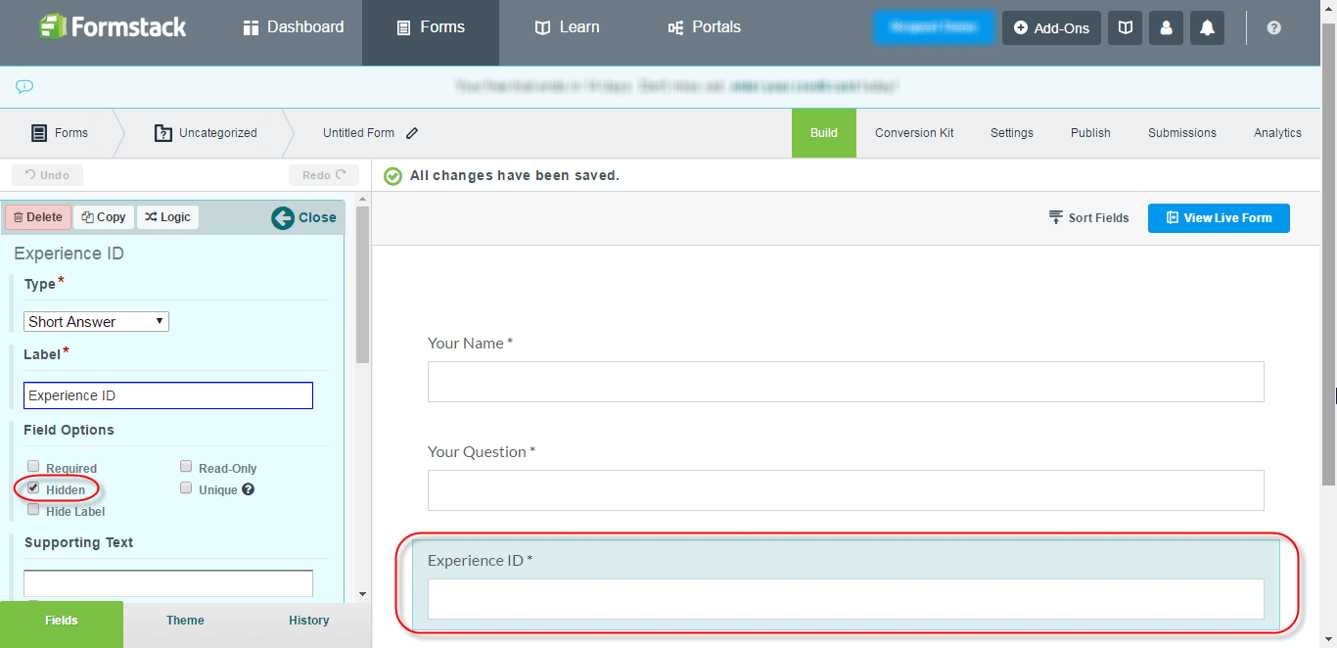Screen dimensions: 1337x648
Task: Open the Submissions tab
Action: [x=1182, y=133]
